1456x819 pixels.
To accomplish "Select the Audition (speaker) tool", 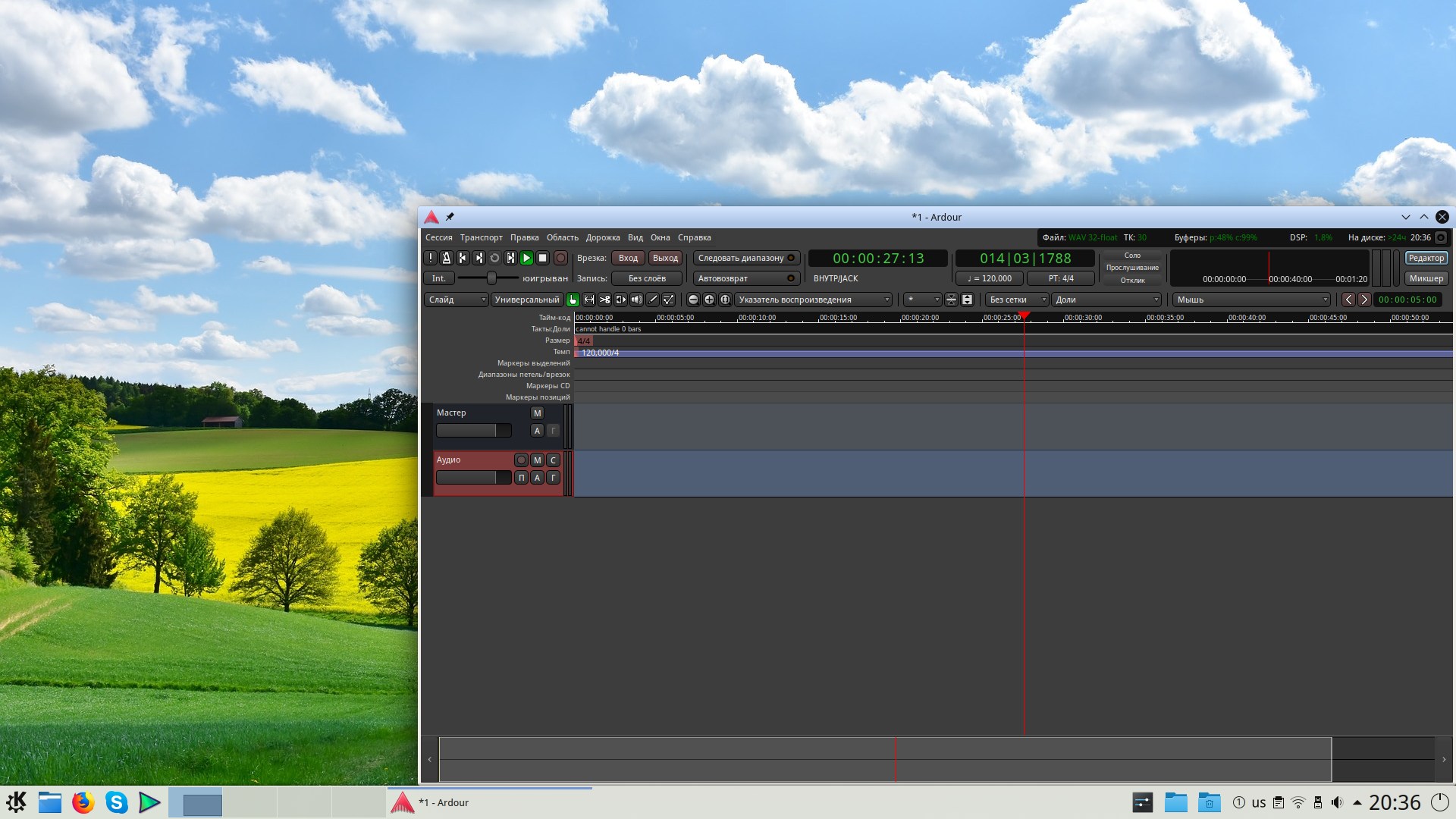I will 636,300.
